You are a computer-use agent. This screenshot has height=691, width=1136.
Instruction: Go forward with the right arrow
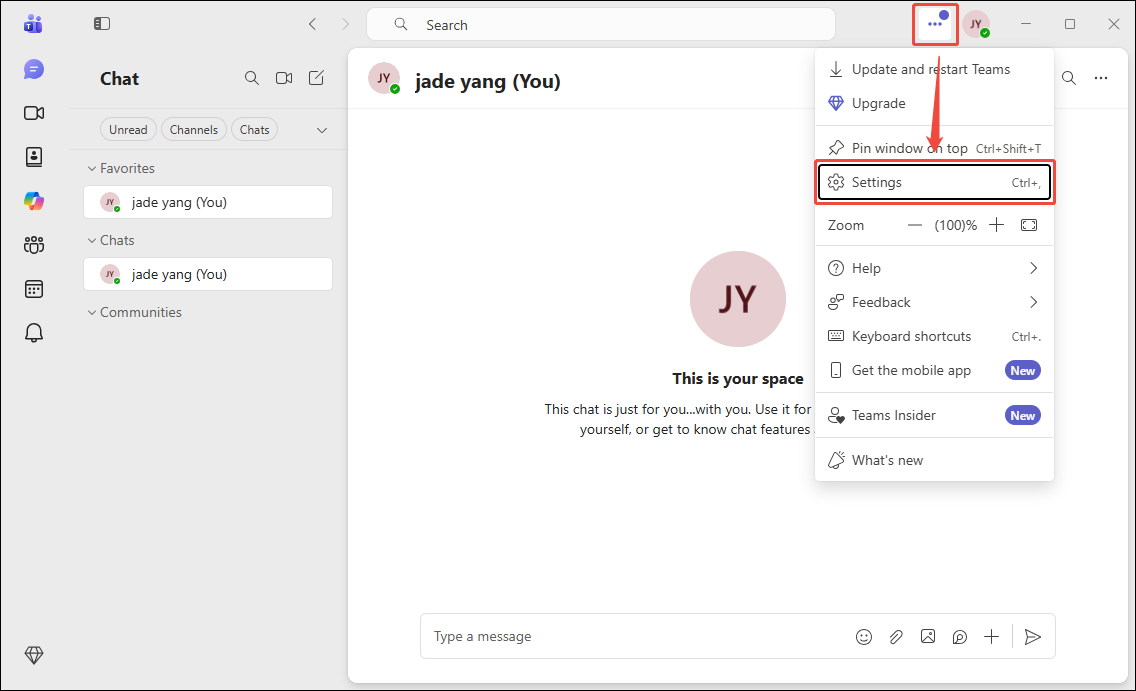pyautogui.click(x=346, y=24)
